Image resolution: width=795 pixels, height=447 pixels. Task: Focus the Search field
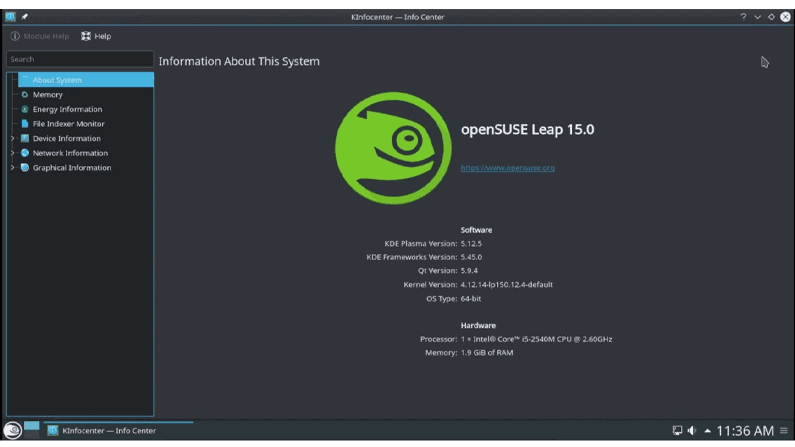tap(80, 59)
